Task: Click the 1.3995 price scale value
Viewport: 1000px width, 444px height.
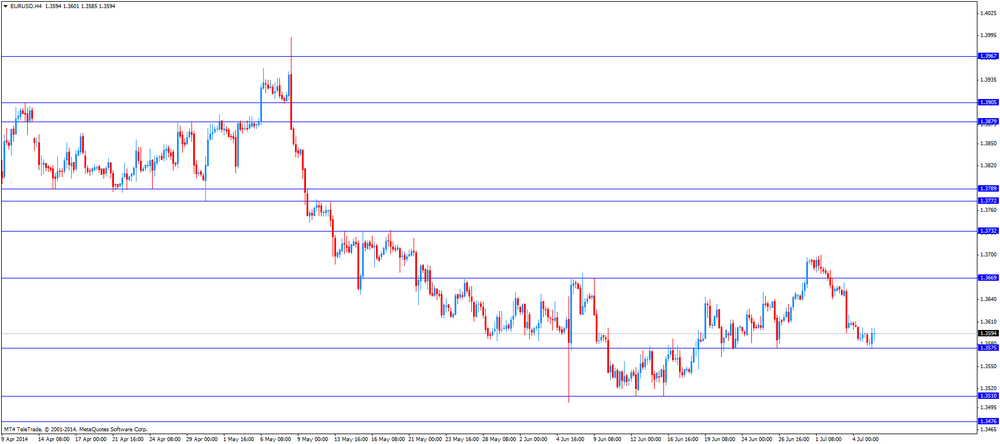Action: 988,36
